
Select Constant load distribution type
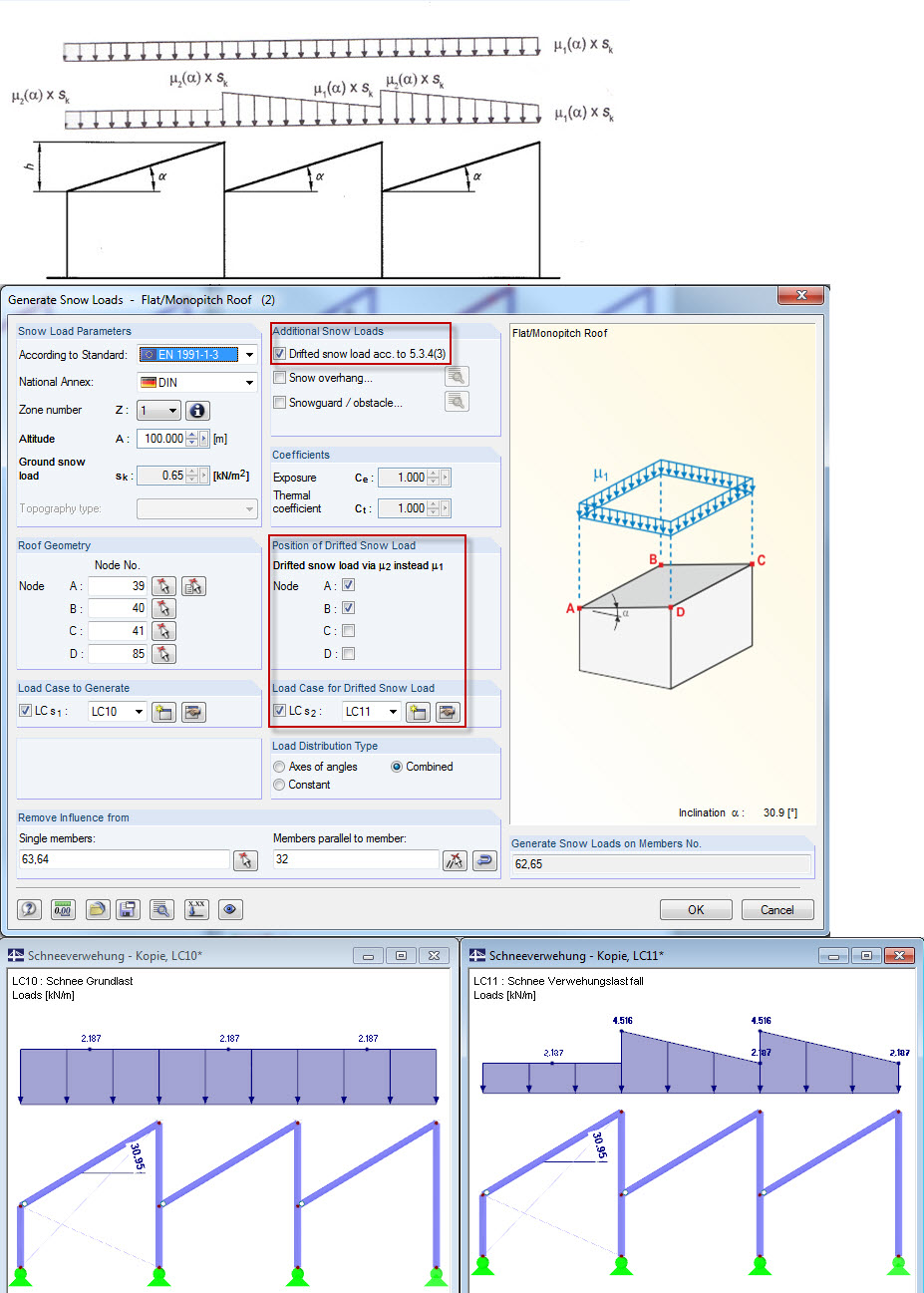tap(280, 785)
